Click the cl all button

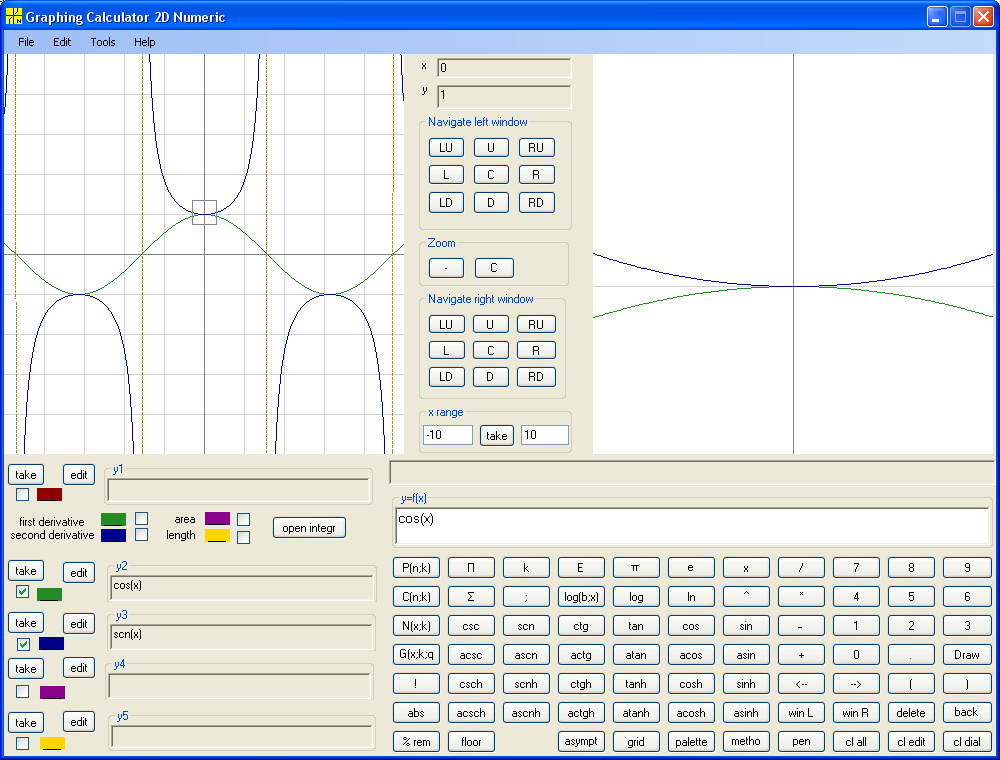point(856,742)
